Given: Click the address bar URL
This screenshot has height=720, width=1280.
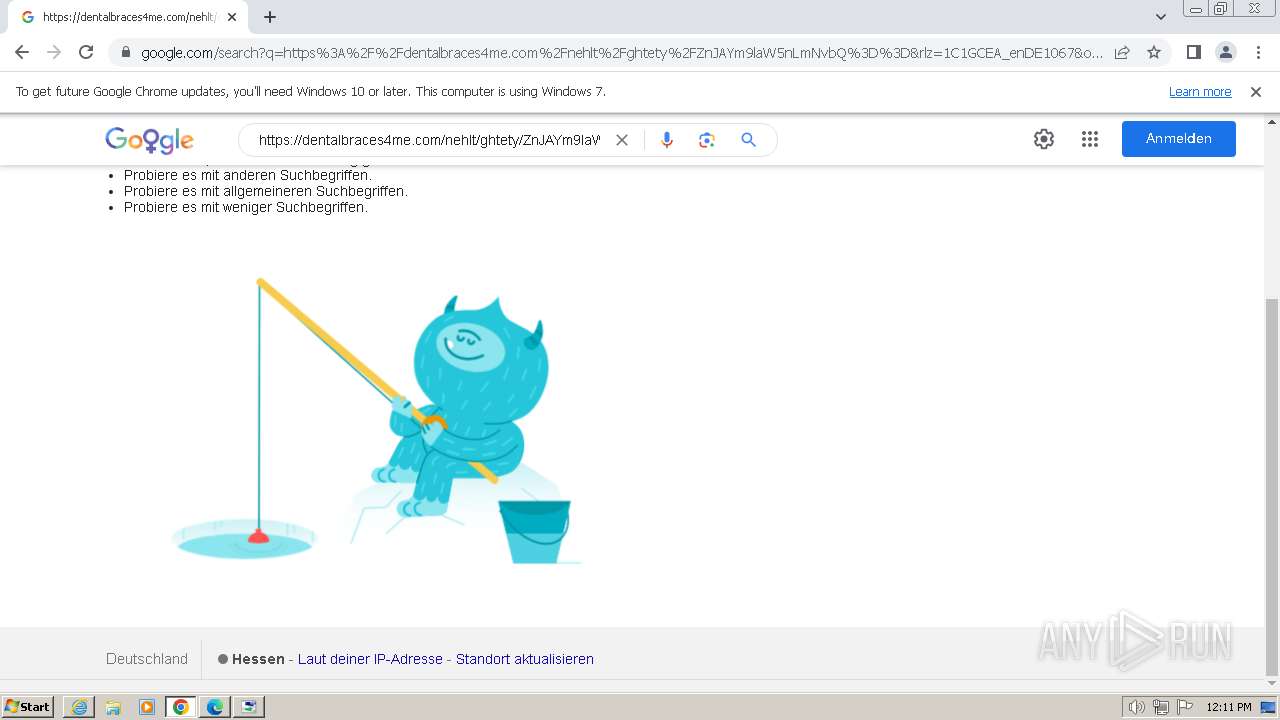Looking at the screenshot, I should coord(622,52).
